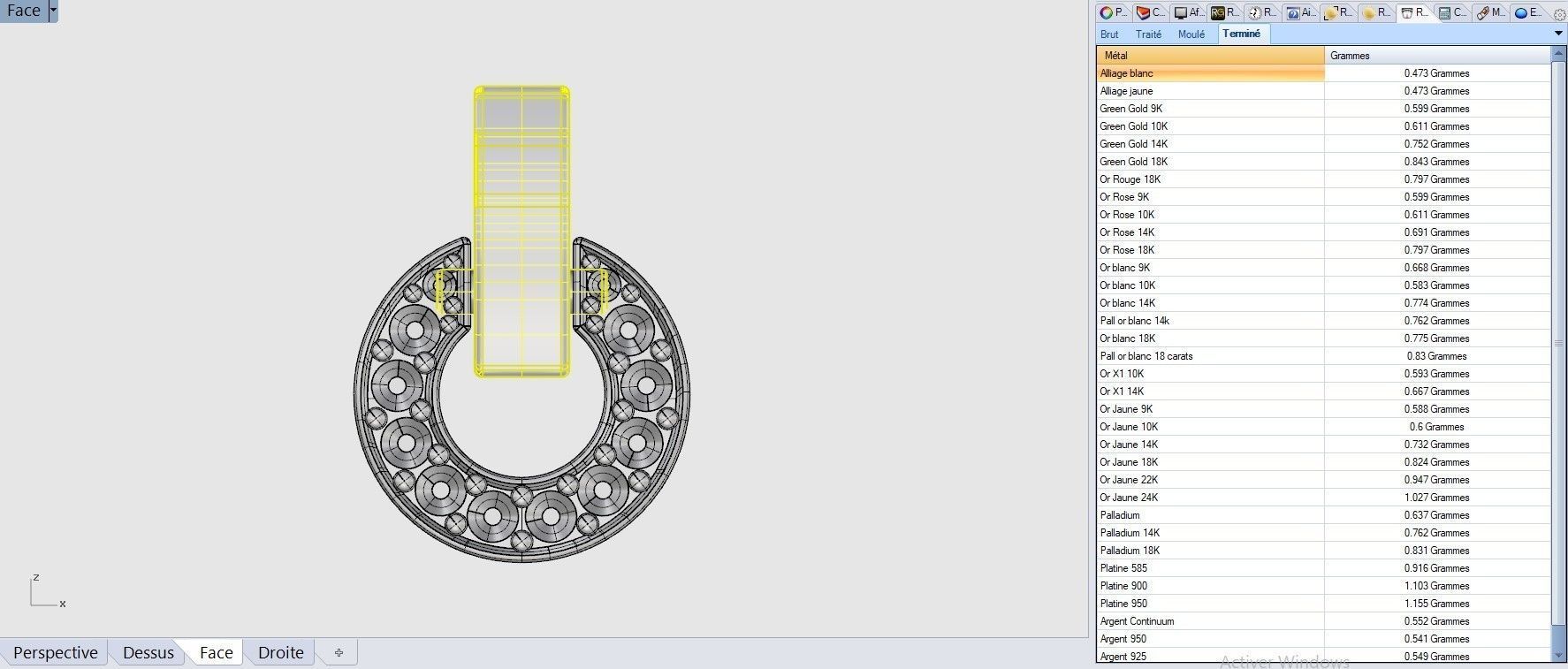1568x669 pixels.
Task: Select the Face viewport tab at bottom
Action: 216,653
